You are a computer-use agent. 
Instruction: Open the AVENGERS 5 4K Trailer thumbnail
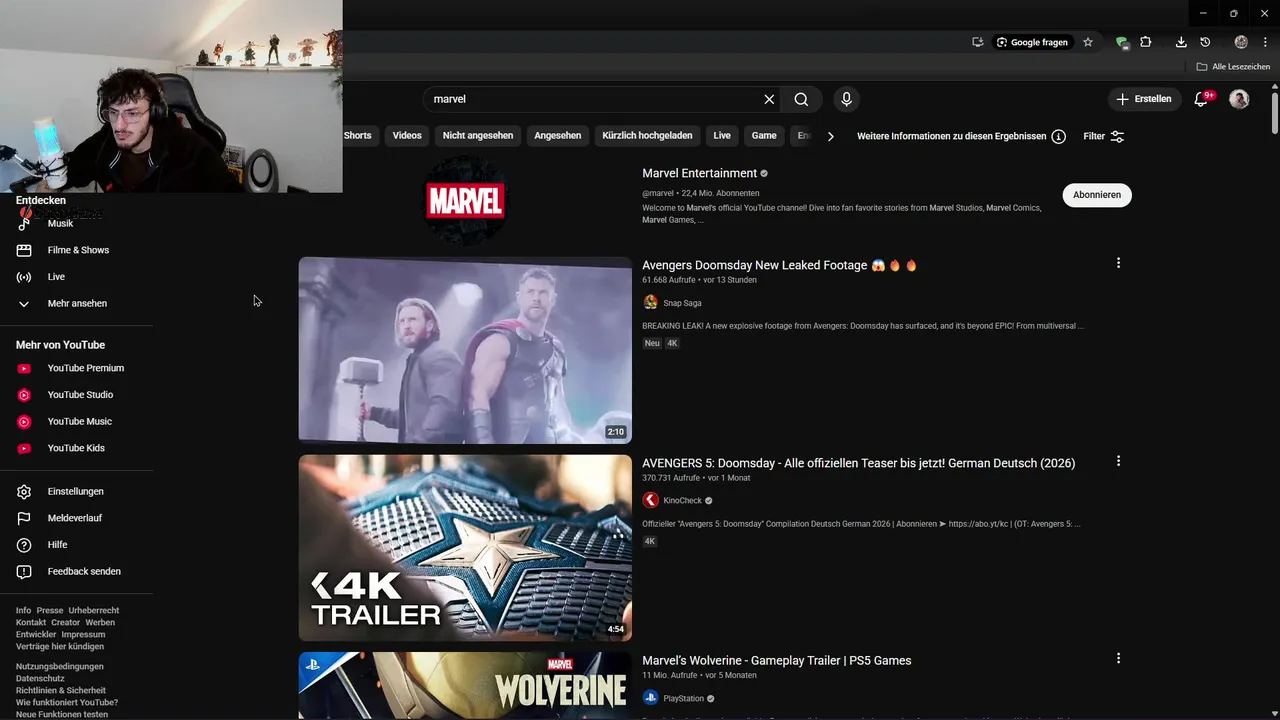tap(465, 548)
